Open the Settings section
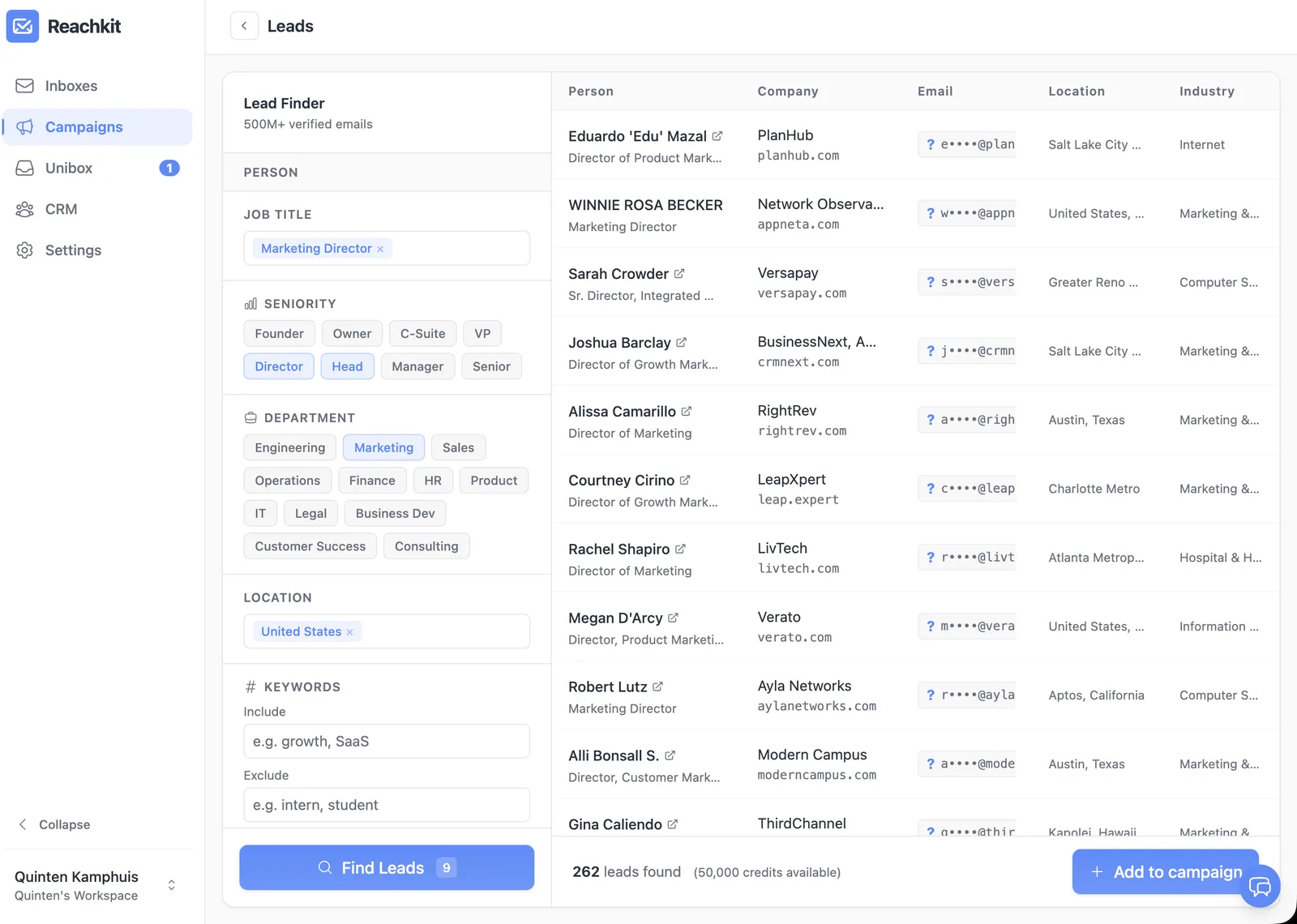The width and height of the screenshot is (1297, 924). click(97, 250)
